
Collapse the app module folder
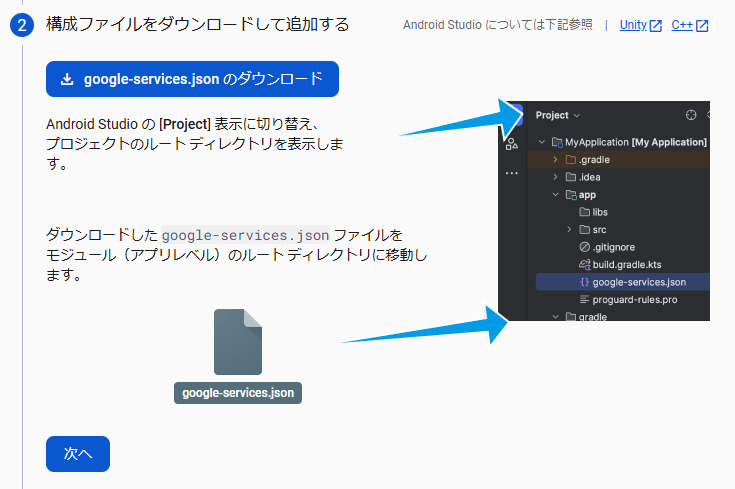click(x=555, y=194)
